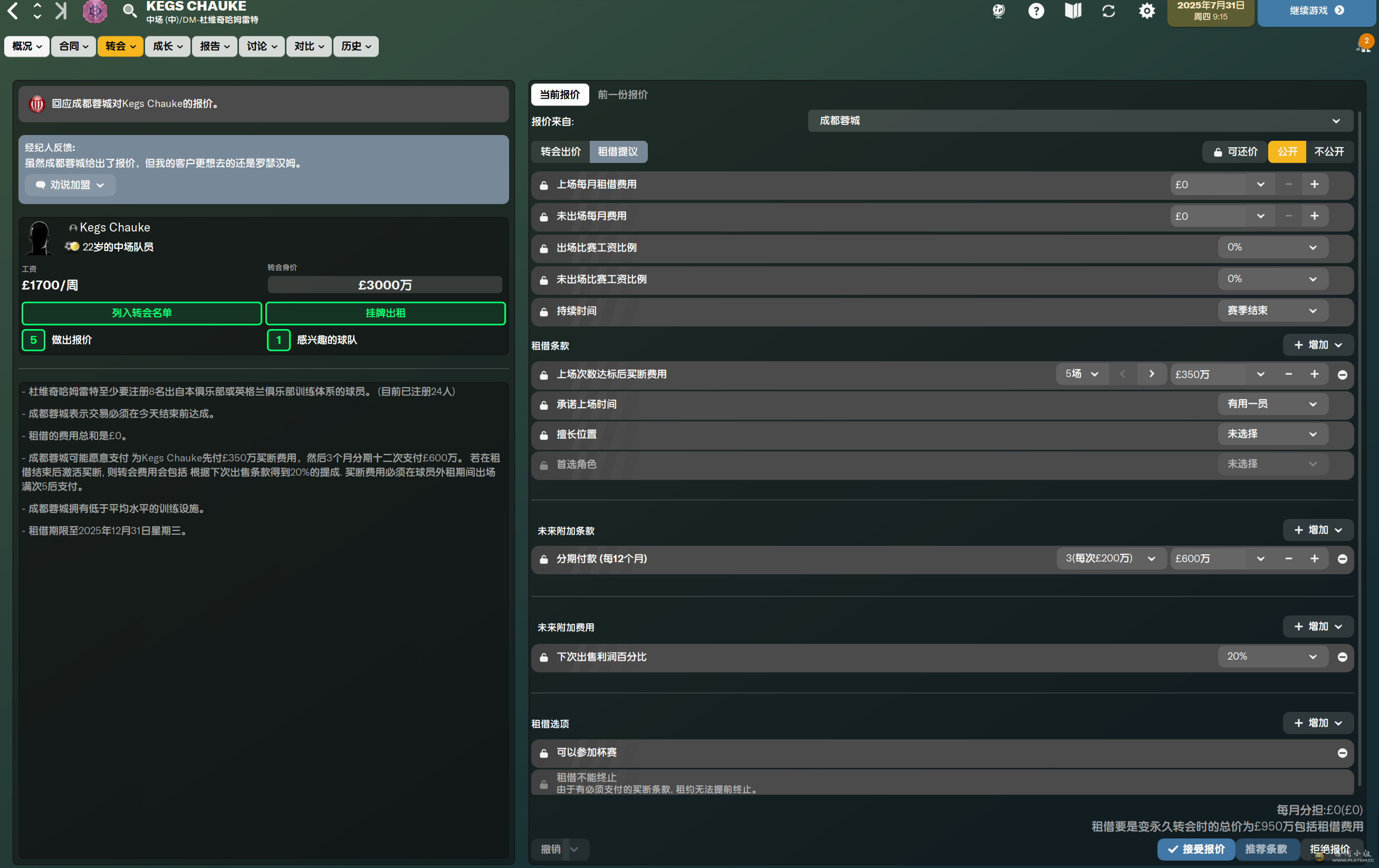Image resolution: width=1379 pixels, height=868 pixels.
Task: Open the 成长 menu
Action: (x=168, y=46)
